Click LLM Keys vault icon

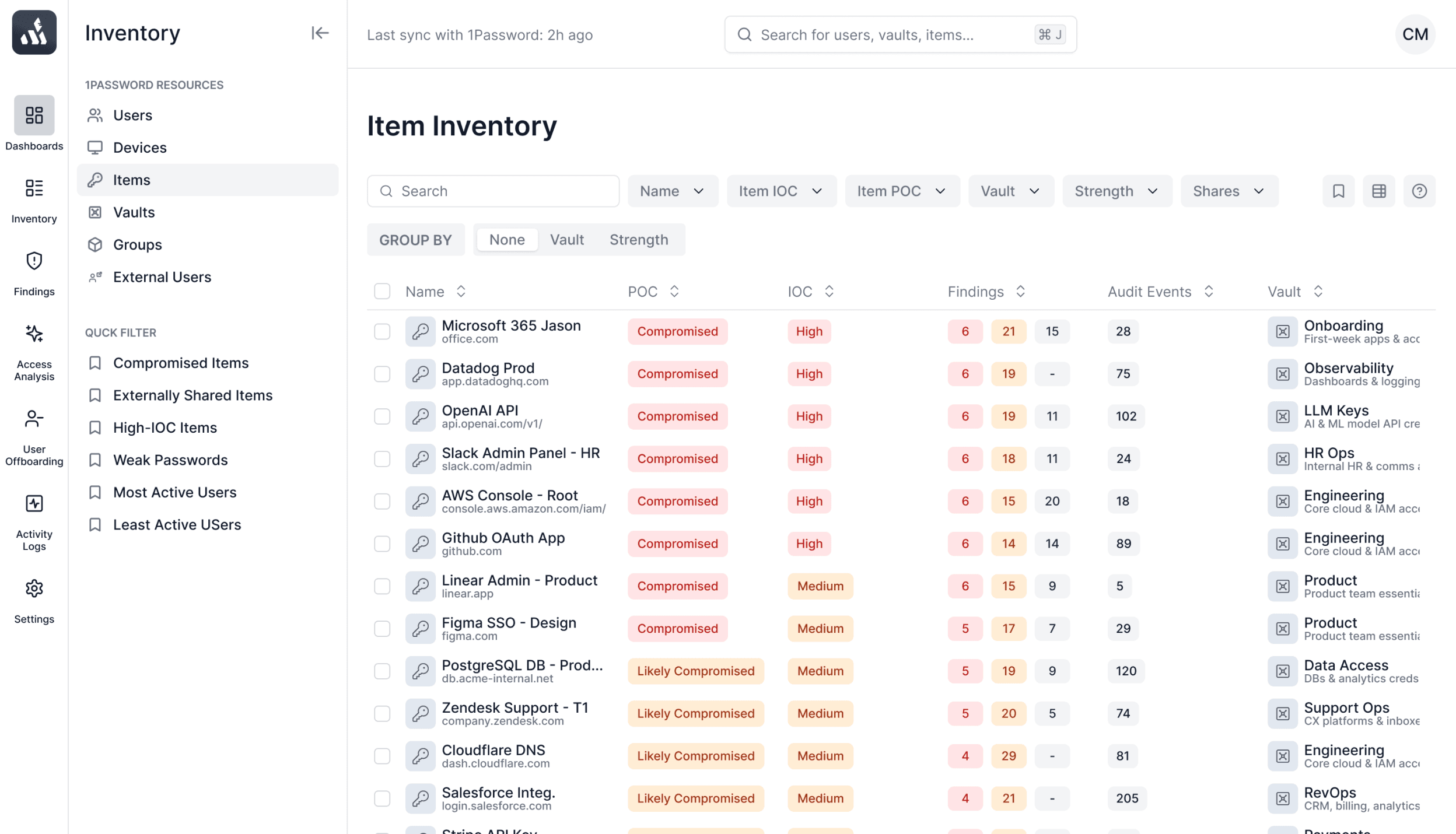click(x=1282, y=416)
